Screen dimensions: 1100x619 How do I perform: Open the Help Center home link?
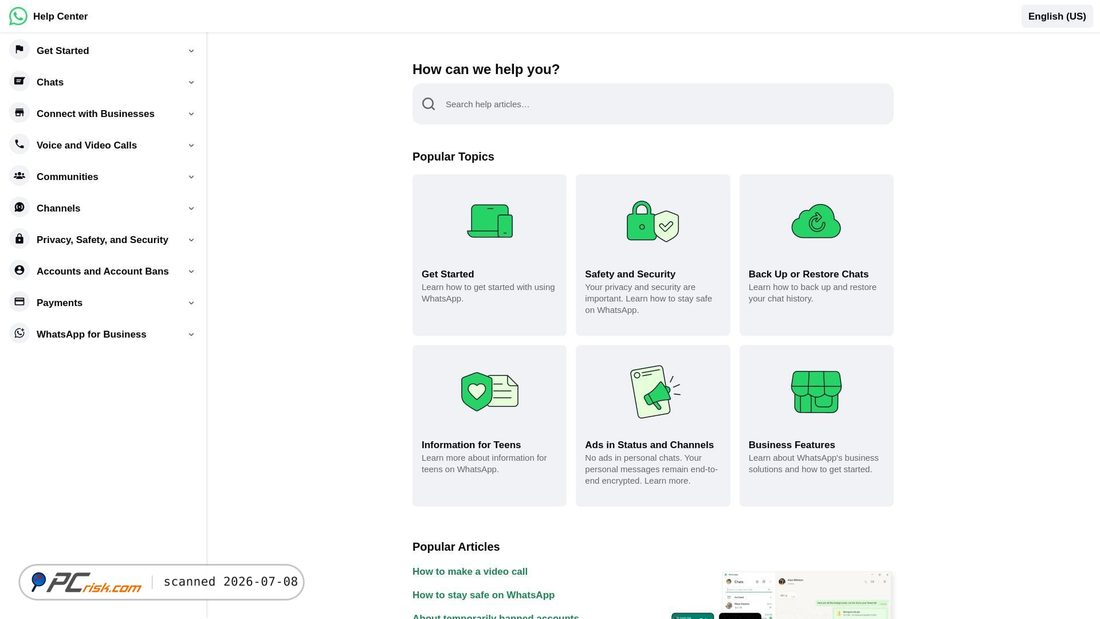pyautogui.click(x=60, y=16)
